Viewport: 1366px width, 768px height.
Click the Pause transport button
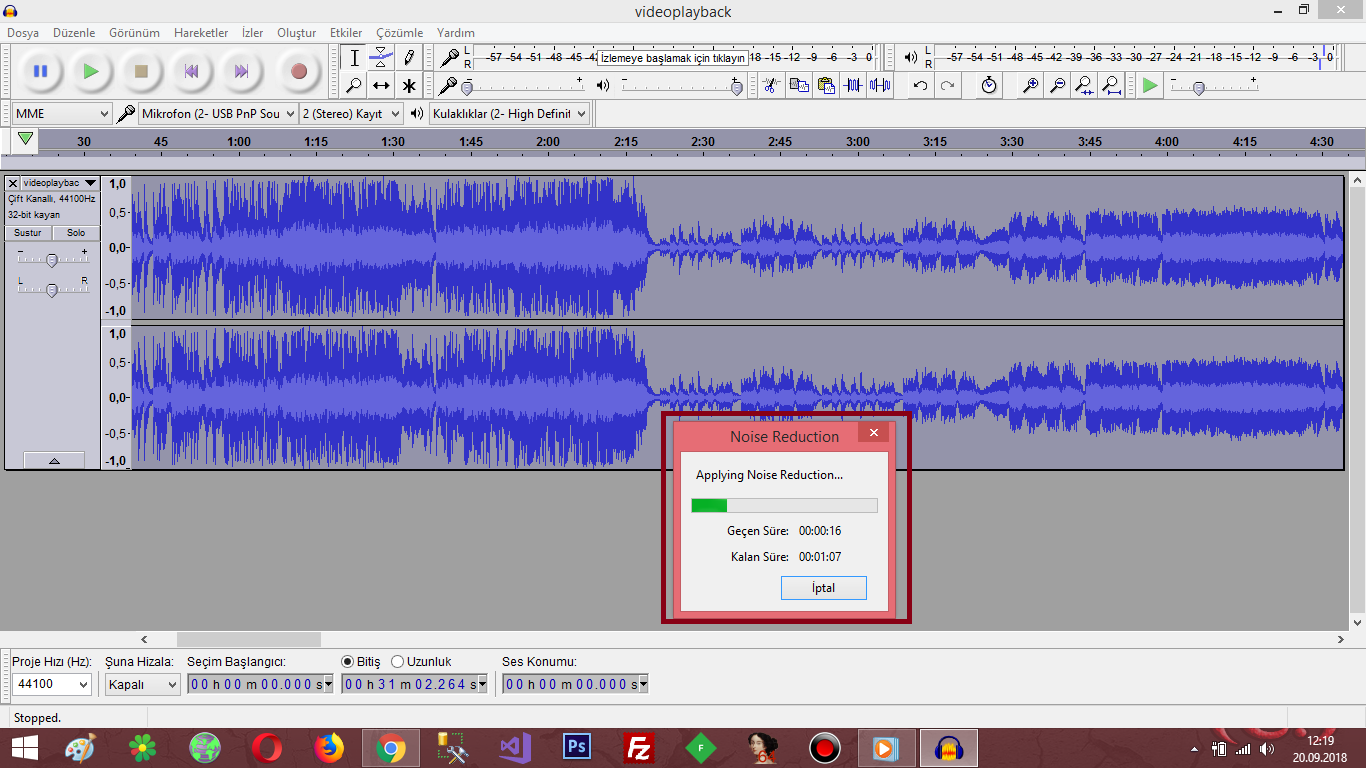pos(40,71)
